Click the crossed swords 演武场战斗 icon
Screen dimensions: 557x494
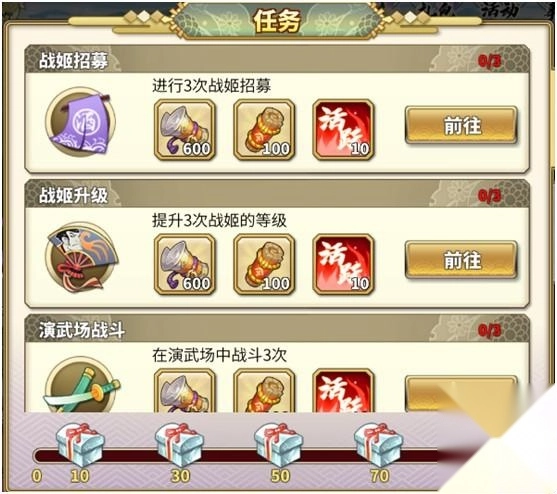click(x=82, y=387)
